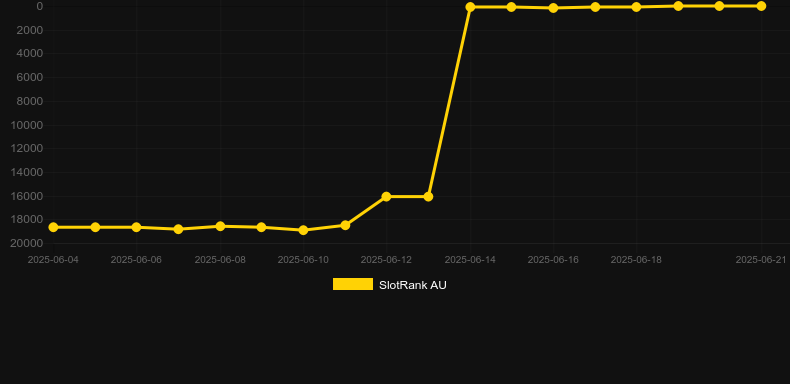Select the 2025-06-16 data point

point(553,8)
